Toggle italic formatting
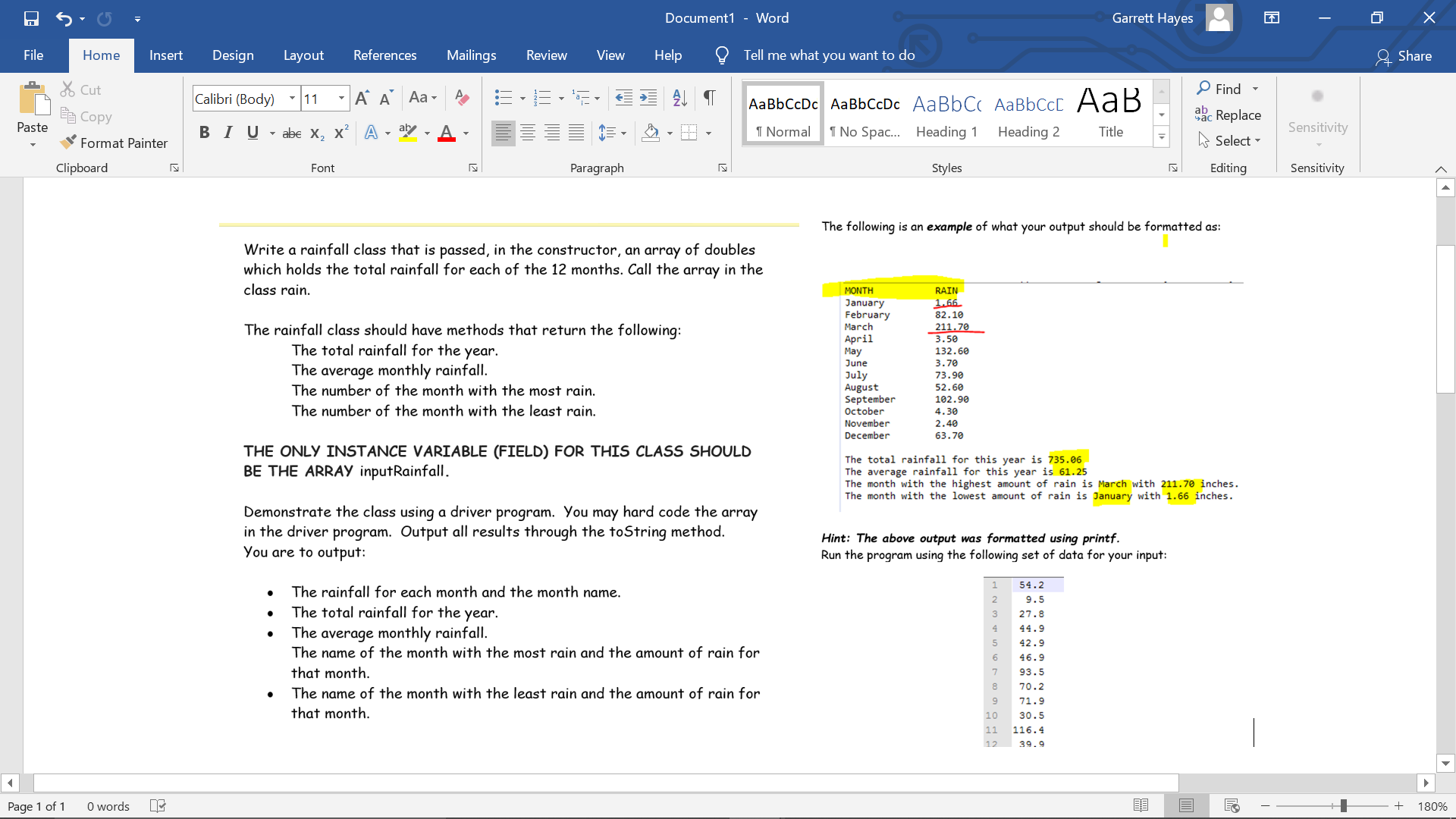This screenshot has height=819, width=1456. tap(227, 132)
